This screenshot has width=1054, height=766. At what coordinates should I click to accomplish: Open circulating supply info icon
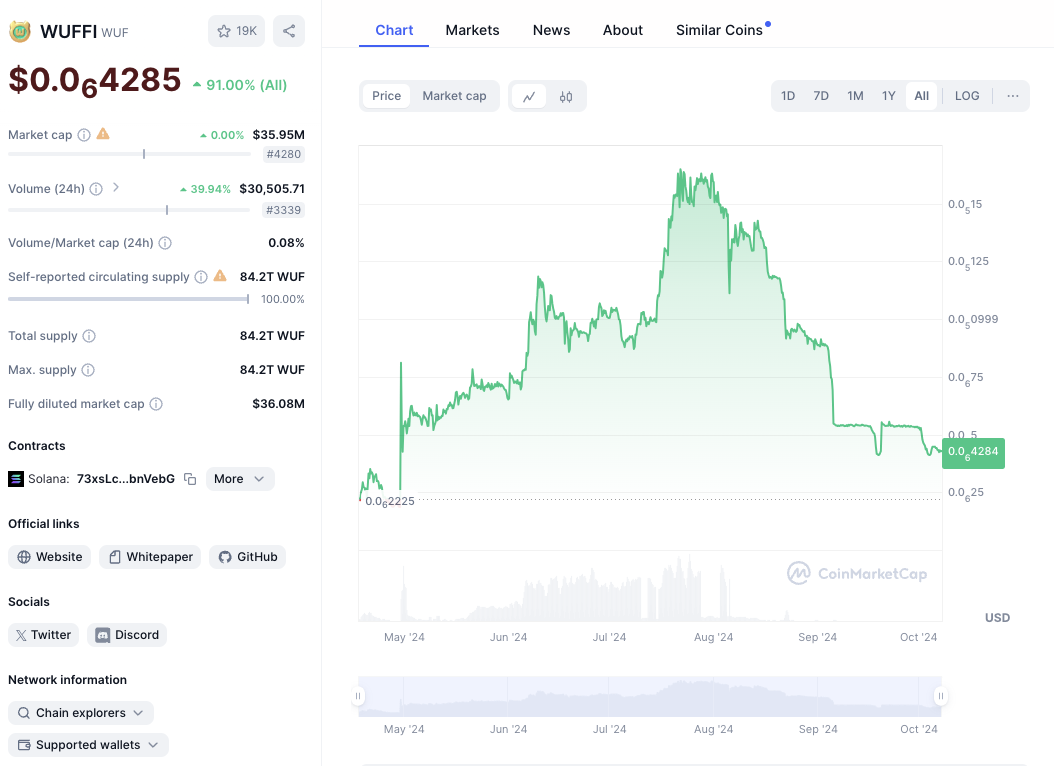pyautogui.click(x=201, y=277)
